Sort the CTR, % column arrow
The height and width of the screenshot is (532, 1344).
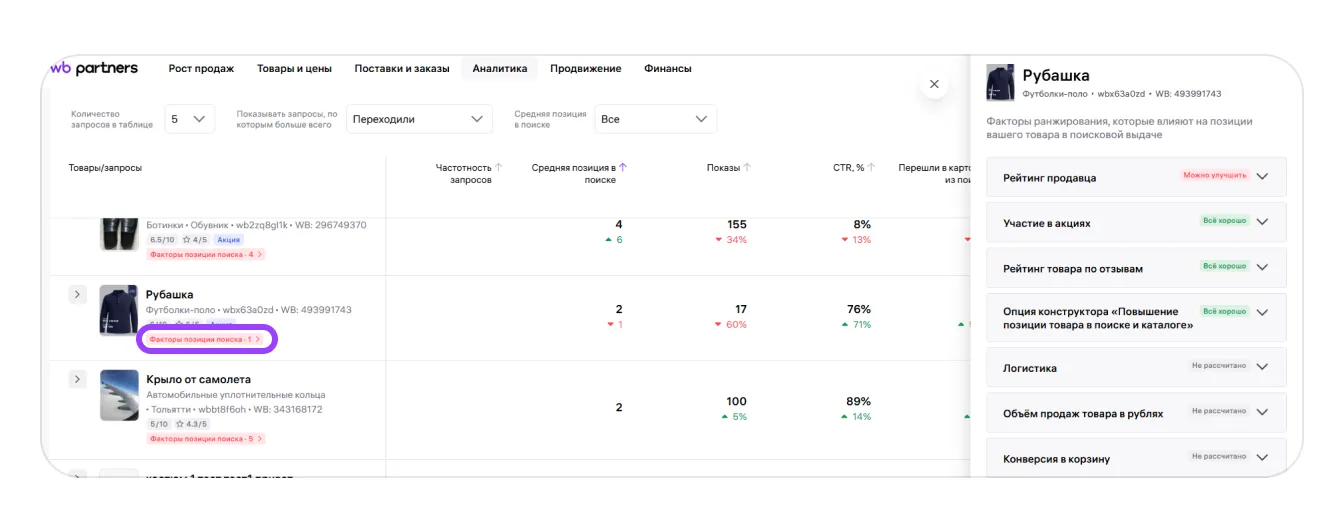point(871,168)
